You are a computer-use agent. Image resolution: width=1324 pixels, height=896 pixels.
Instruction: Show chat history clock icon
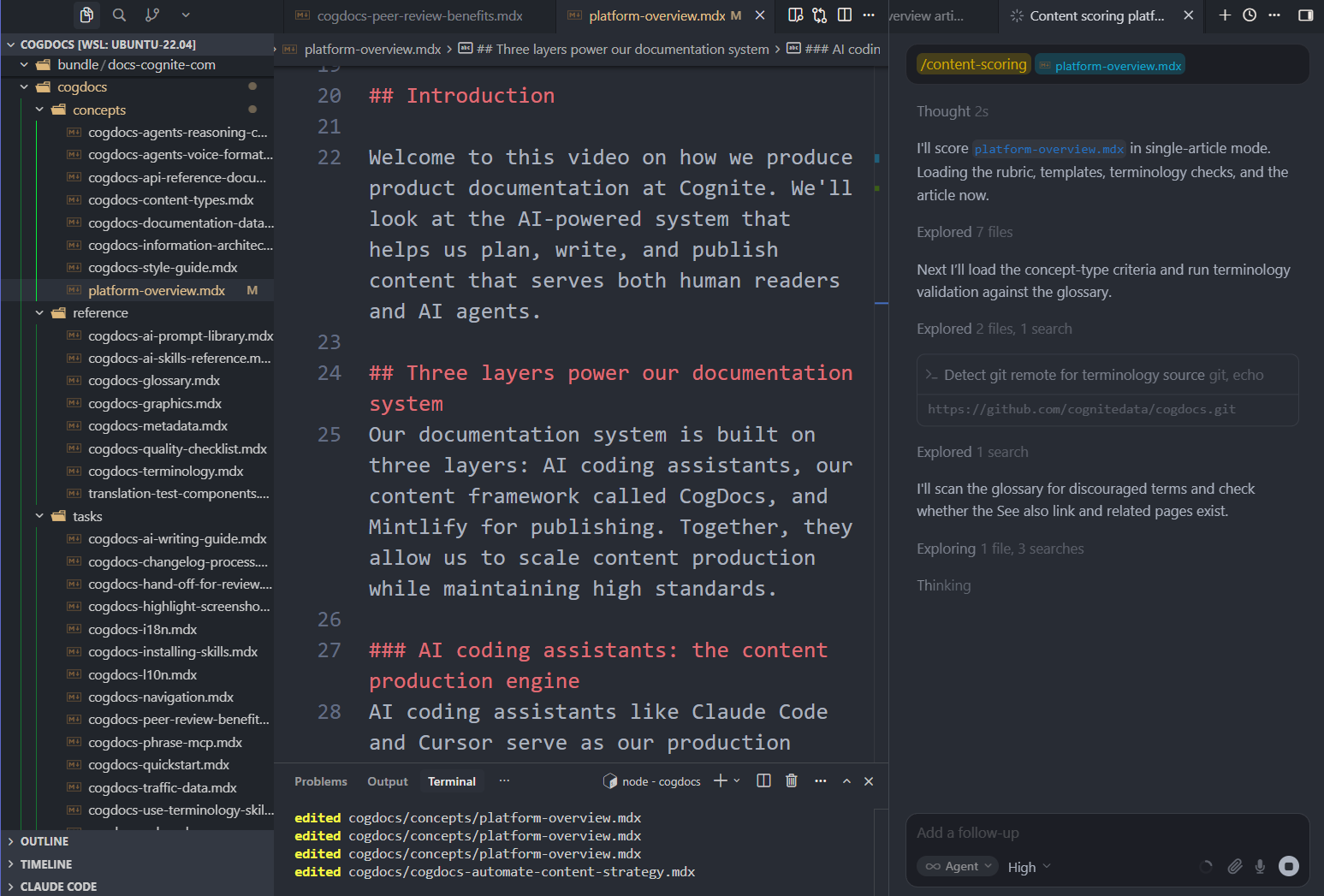tap(1250, 15)
